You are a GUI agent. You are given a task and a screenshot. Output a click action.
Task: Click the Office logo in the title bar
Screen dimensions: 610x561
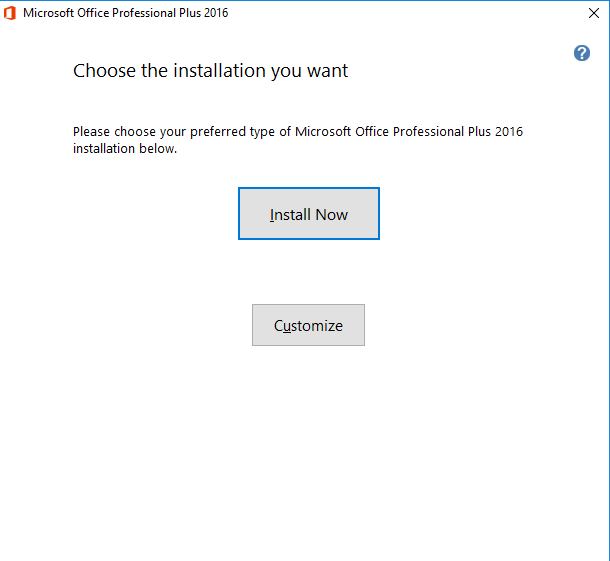pyautogui.click(x=10, y=13)
